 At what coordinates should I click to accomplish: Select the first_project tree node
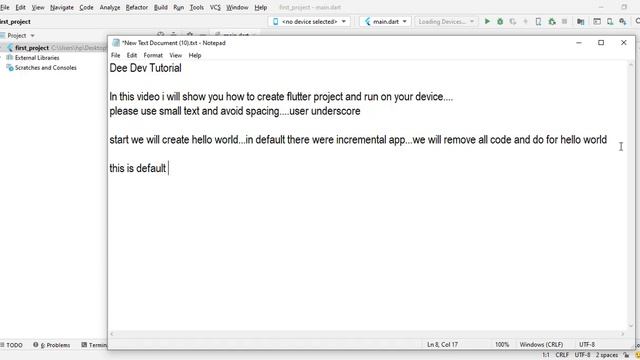tap(32, 48)
